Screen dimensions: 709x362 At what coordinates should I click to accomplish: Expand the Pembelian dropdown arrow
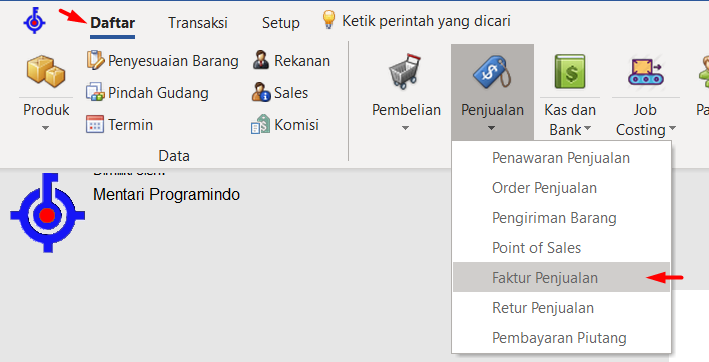click(x=406, y=128)
